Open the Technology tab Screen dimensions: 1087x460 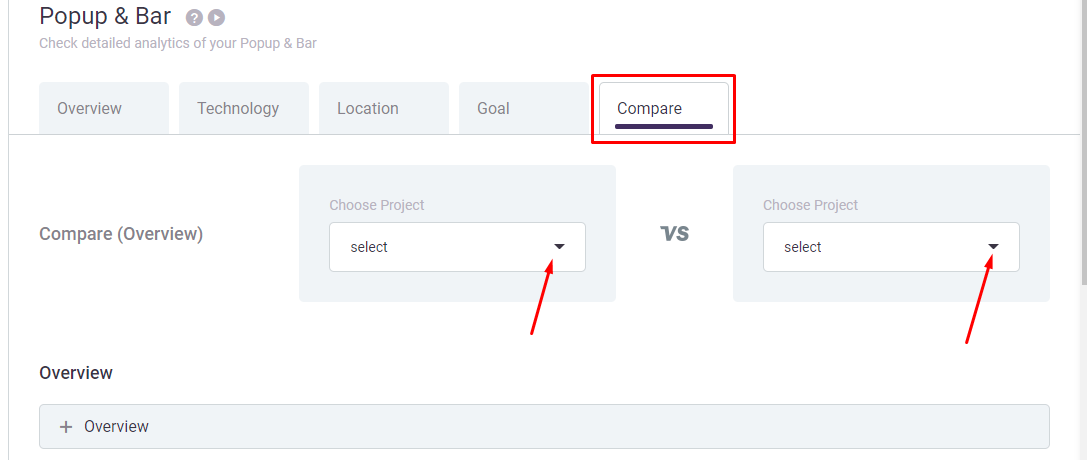244,109
